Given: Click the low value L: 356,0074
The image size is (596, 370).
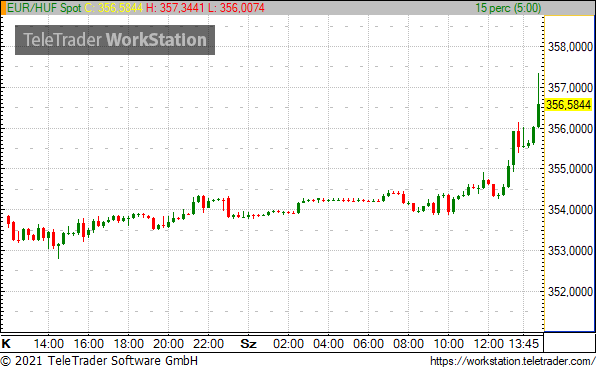Looking at the screenshot, I should pos(236,8).
